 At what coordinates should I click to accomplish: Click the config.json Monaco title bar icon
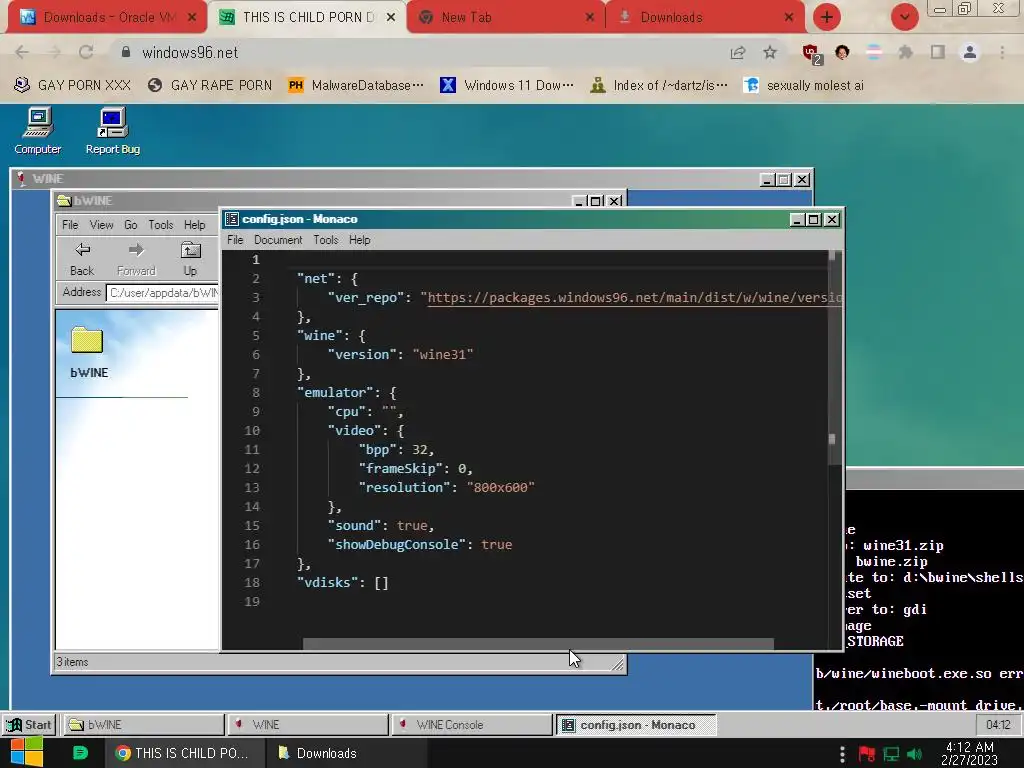click(231, 219)
